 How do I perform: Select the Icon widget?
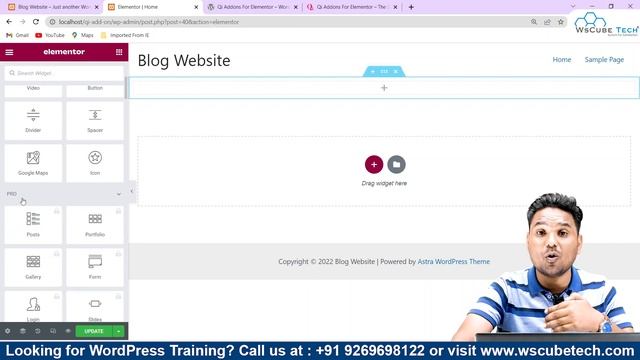(95, 163)
